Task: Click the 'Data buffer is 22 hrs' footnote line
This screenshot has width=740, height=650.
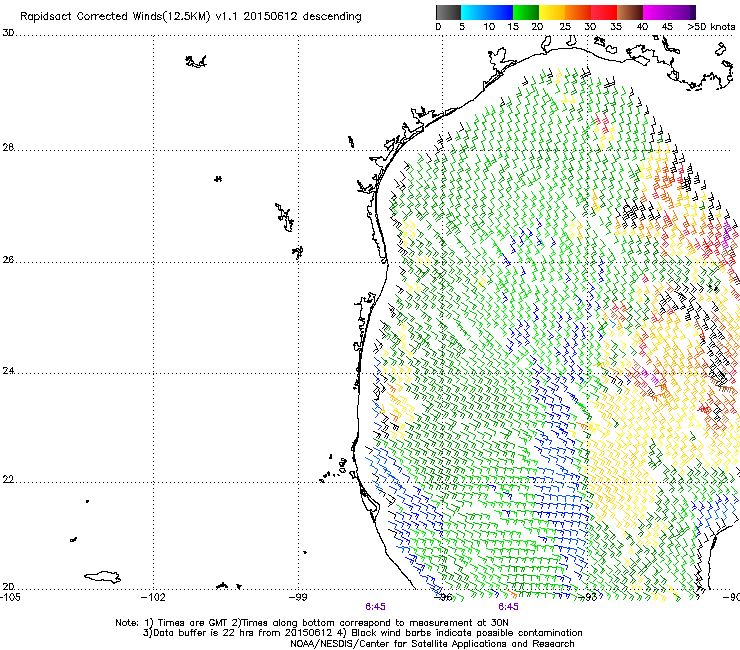Action: 362,633
